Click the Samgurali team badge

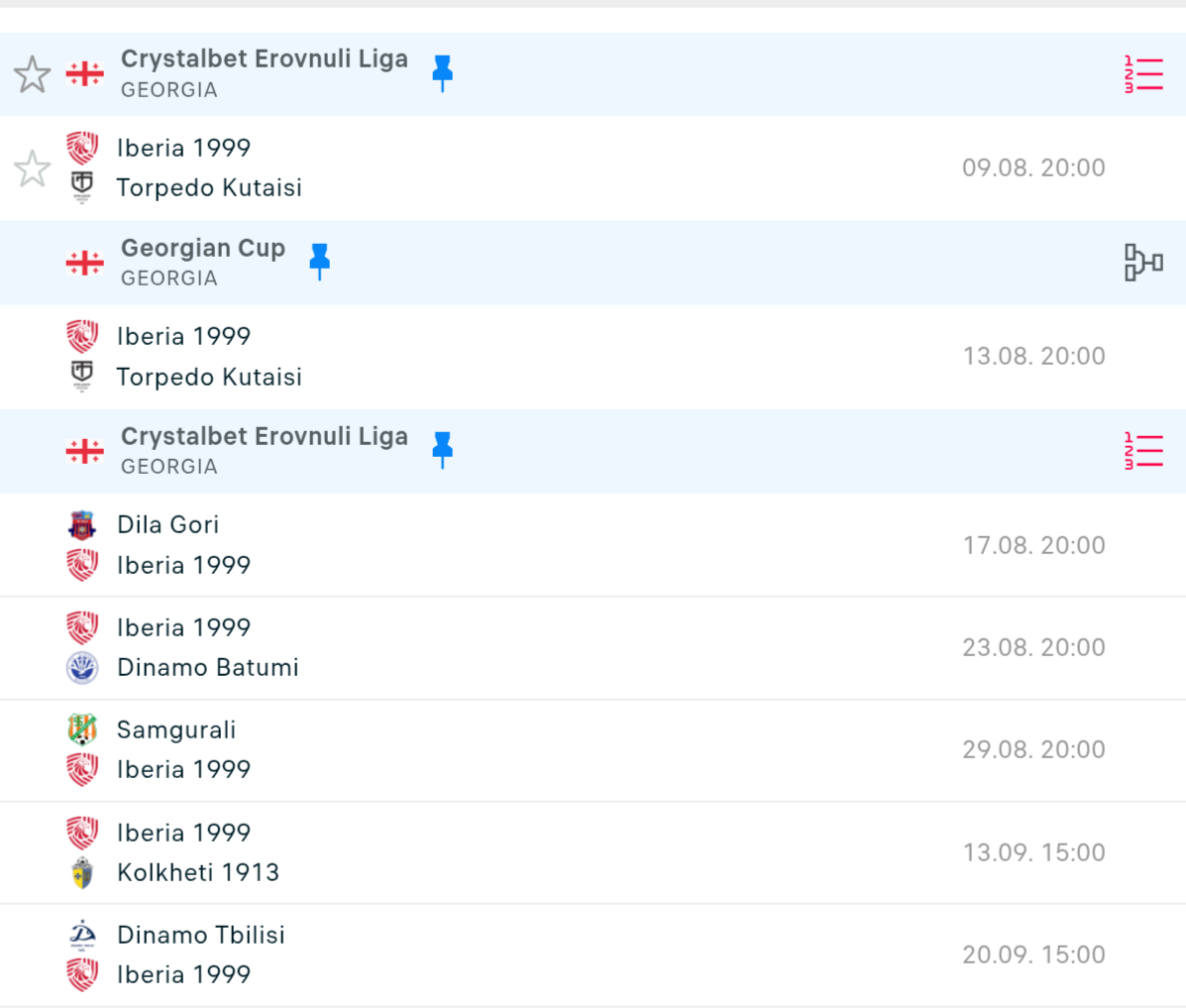tap(82, 730)
